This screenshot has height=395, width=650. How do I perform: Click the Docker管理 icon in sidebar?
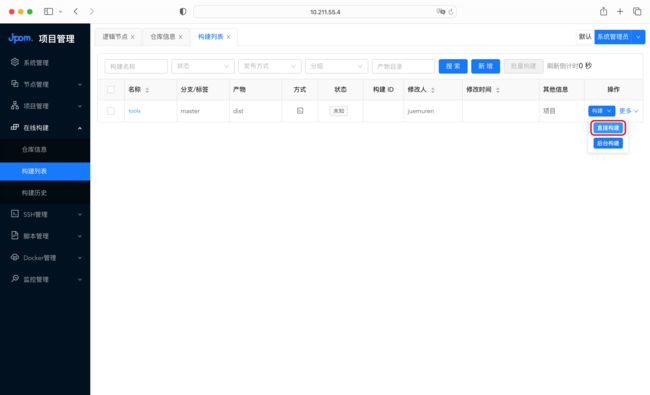tap(15, 257)
